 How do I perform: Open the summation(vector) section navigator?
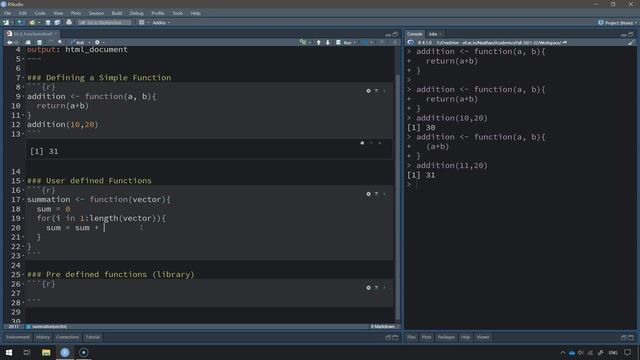47,327
